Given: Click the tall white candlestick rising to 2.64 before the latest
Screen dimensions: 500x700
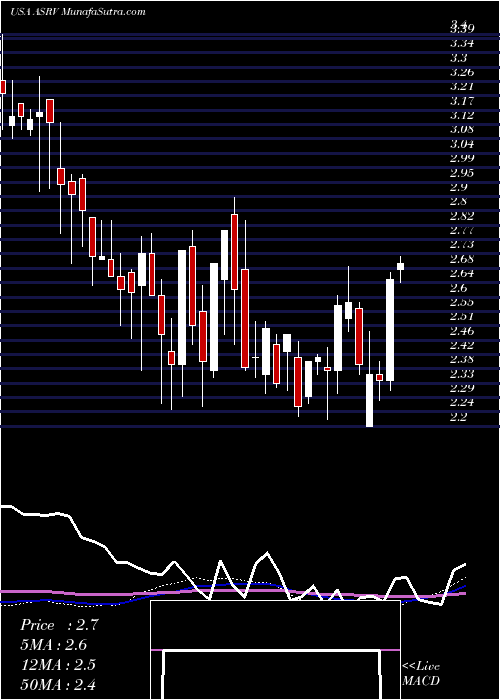Looking at the screenshot, I should 390,330.
